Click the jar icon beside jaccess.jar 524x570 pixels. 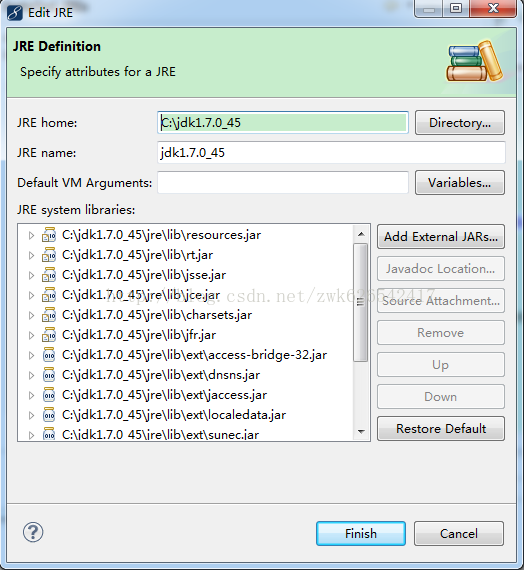[49, 395]
